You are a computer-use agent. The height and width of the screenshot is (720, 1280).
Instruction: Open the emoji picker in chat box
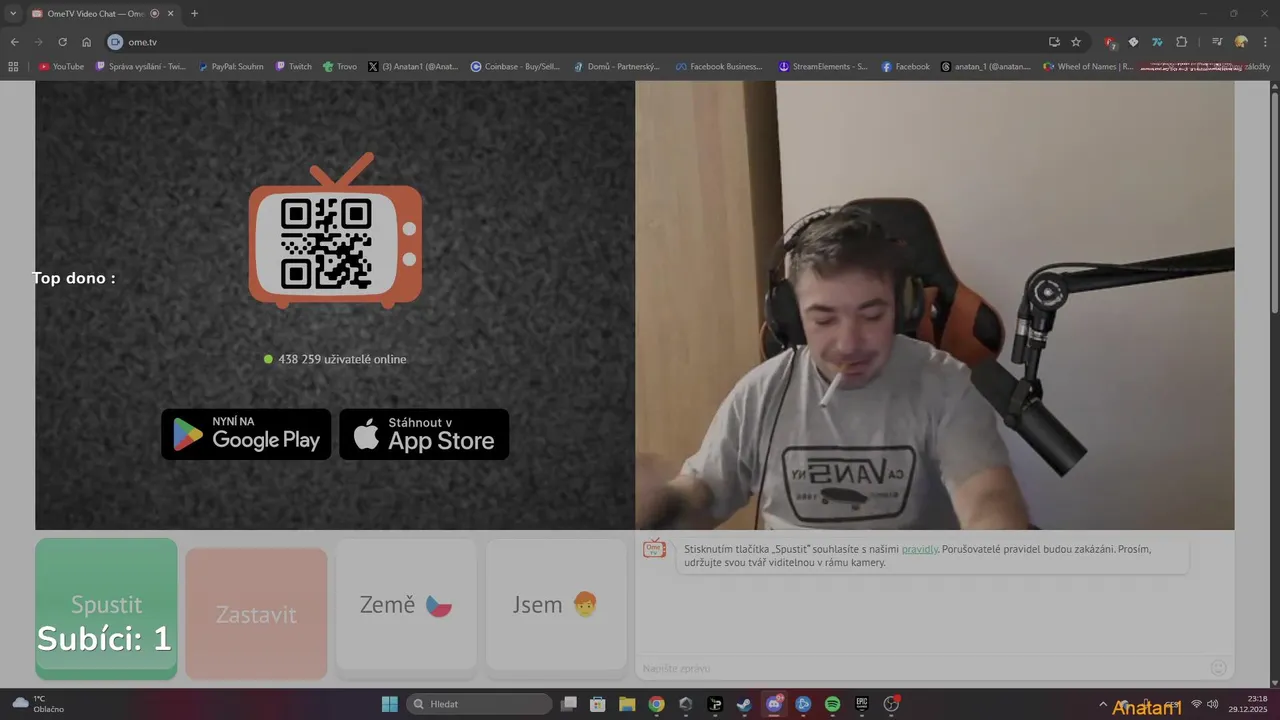coord(1218,667)
